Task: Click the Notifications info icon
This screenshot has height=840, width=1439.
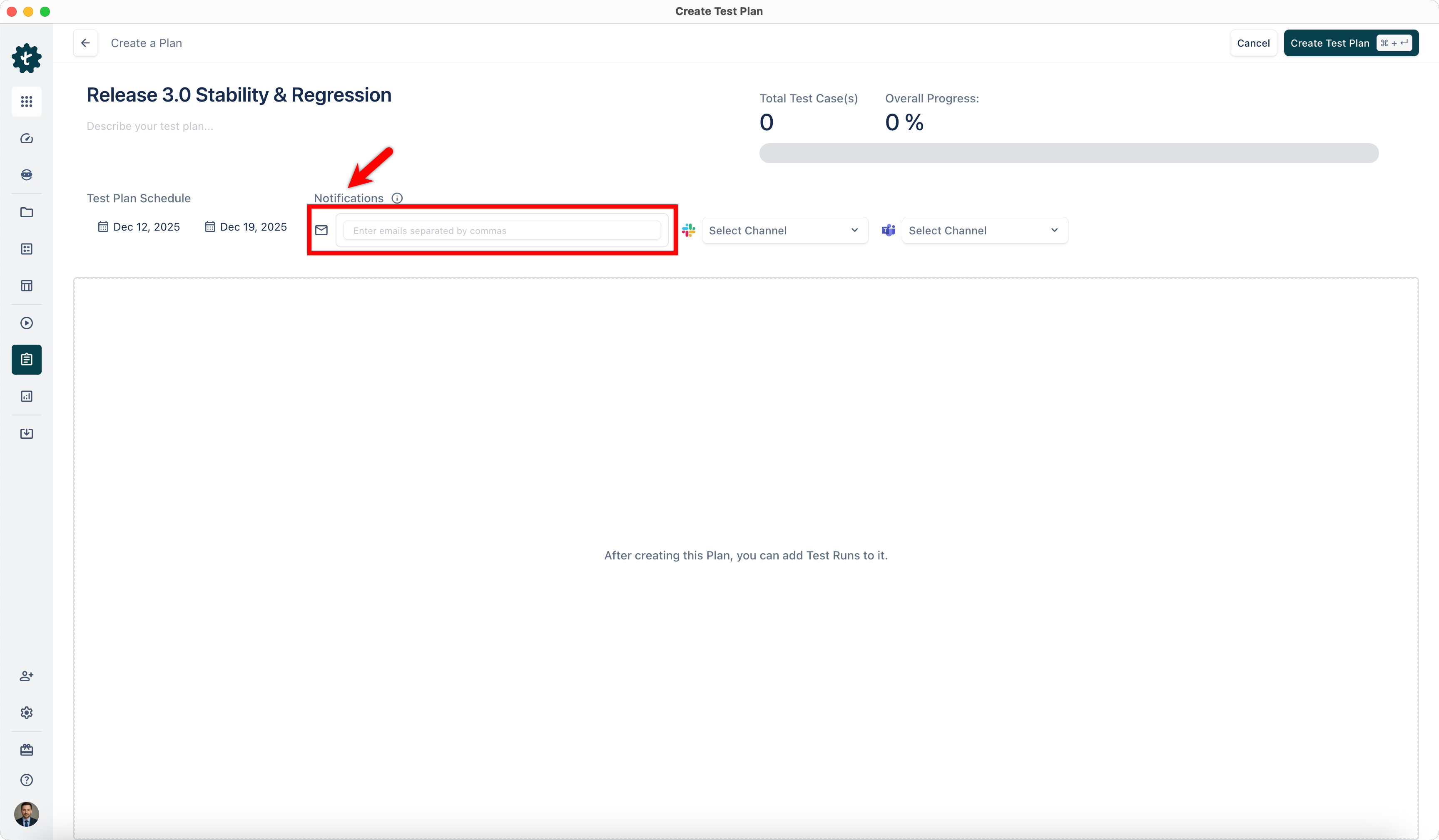Action: coord(397,198)
